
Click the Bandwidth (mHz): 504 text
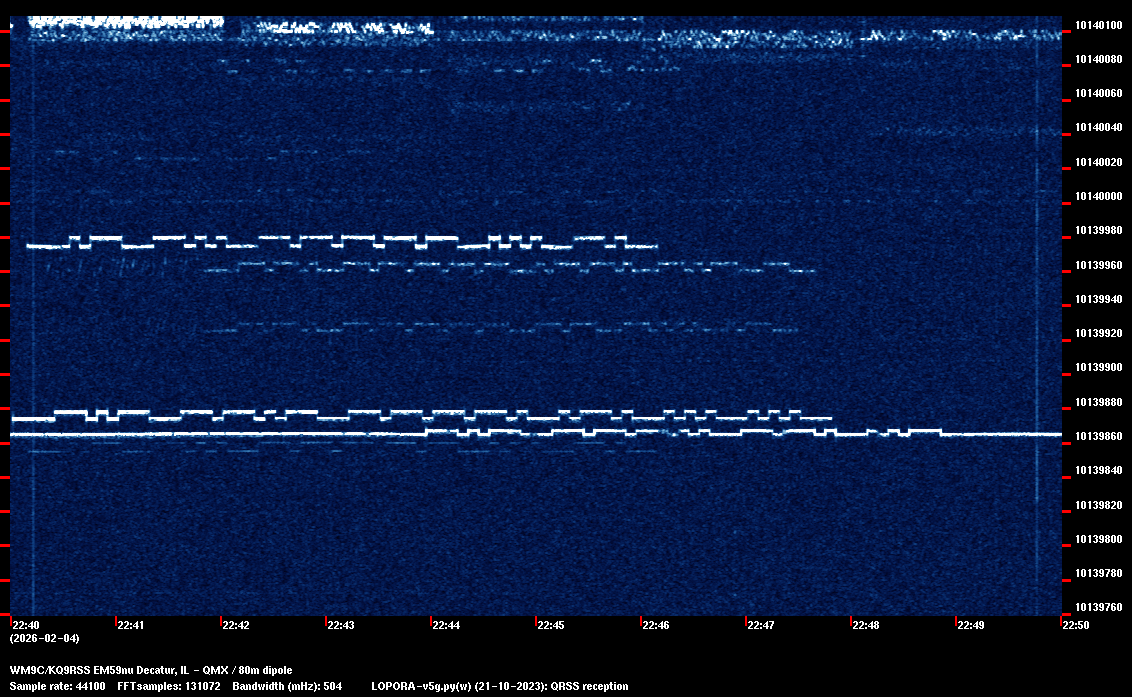[288, 687]
